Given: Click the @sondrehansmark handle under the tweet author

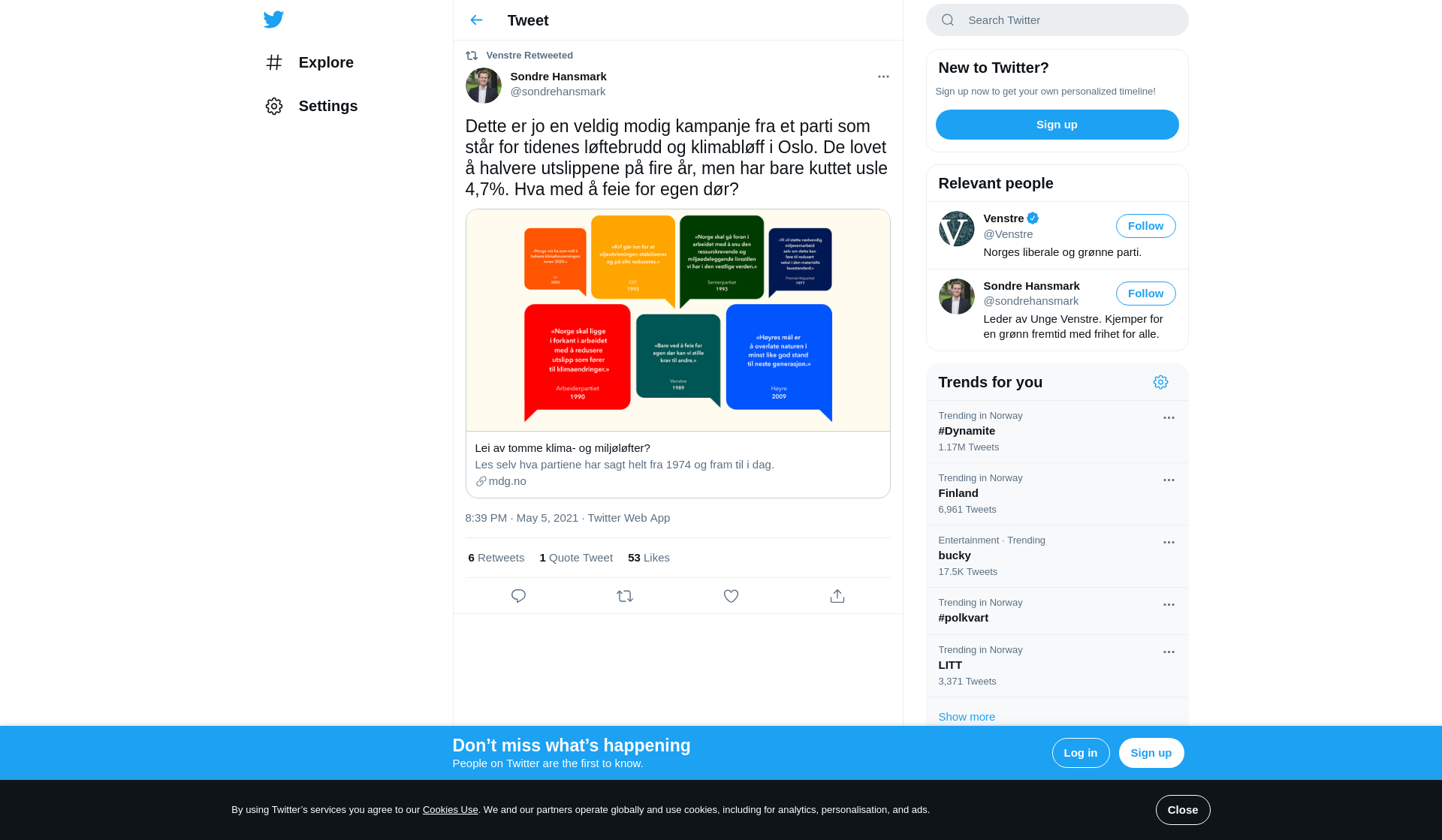Looking at the screenshot, I should point(557,92).
